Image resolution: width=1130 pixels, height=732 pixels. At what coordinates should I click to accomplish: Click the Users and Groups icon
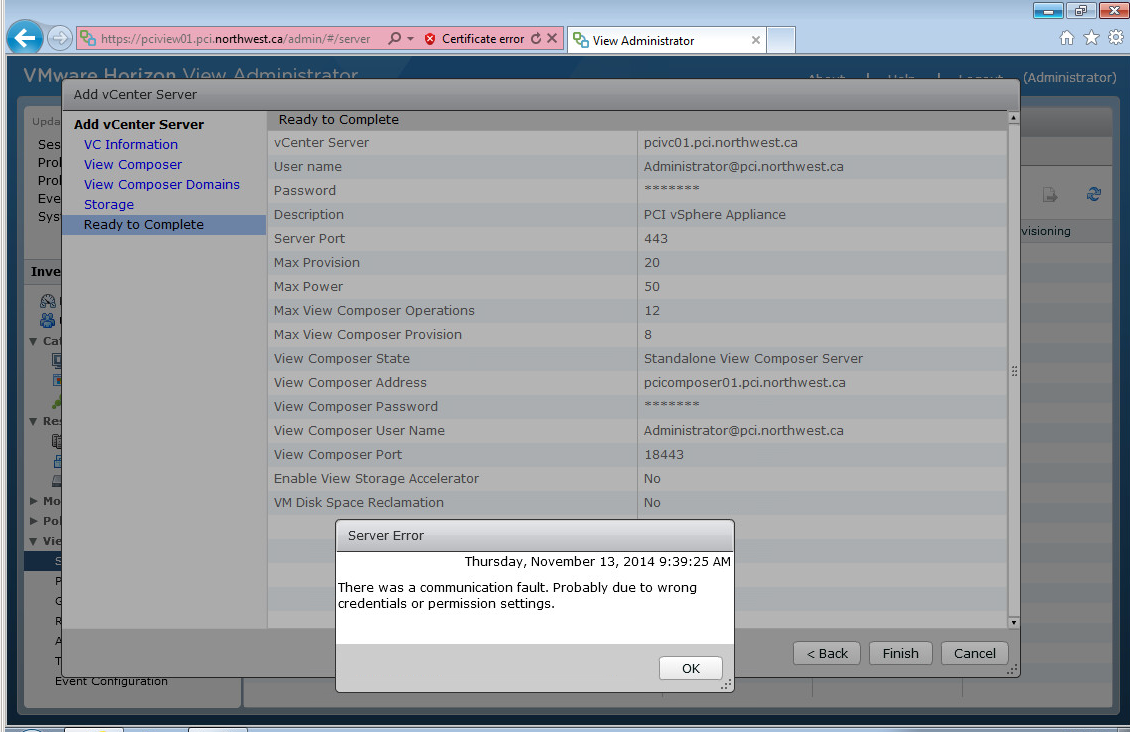coord(48,320)
